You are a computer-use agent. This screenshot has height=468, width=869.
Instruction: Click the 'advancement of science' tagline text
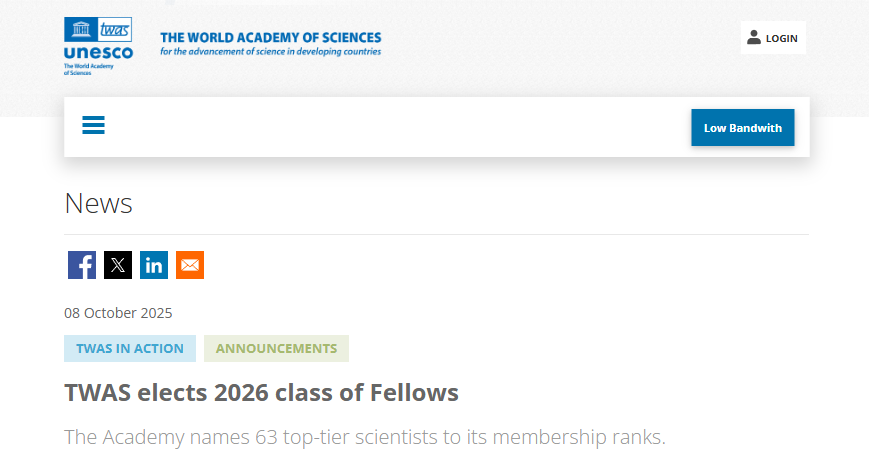point(270,52)
